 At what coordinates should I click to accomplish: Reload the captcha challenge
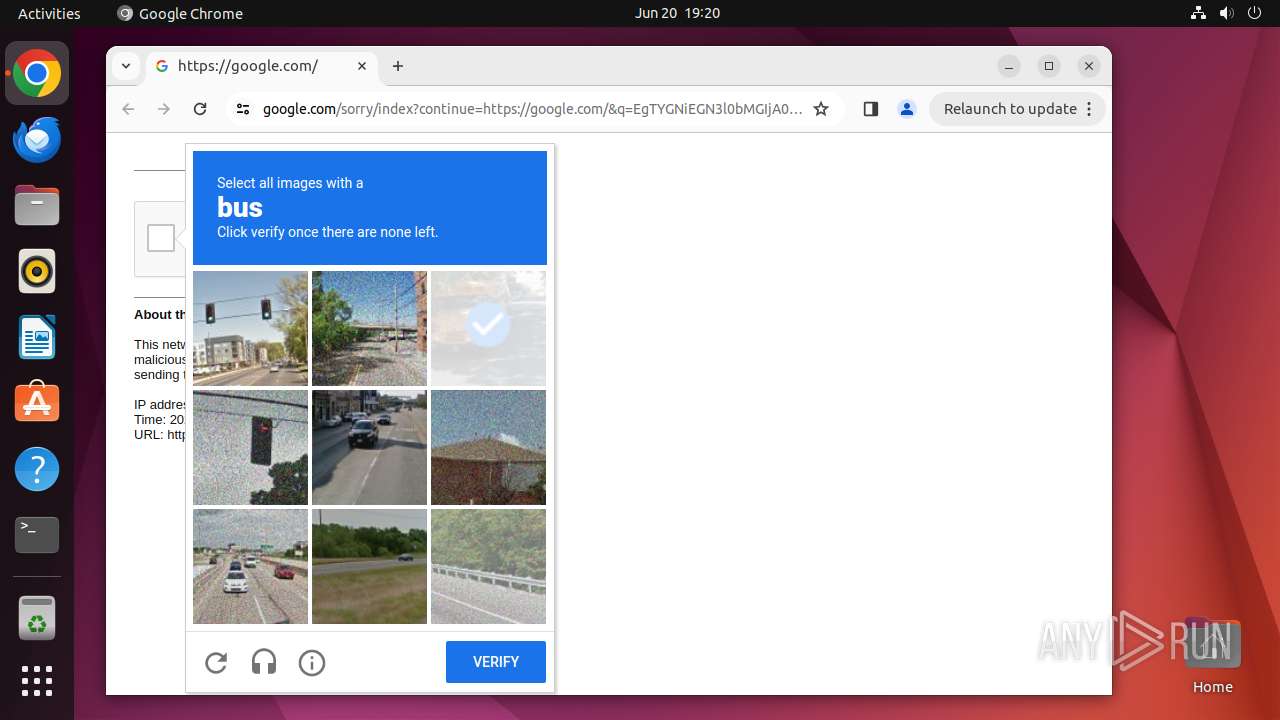coord(216,662)
